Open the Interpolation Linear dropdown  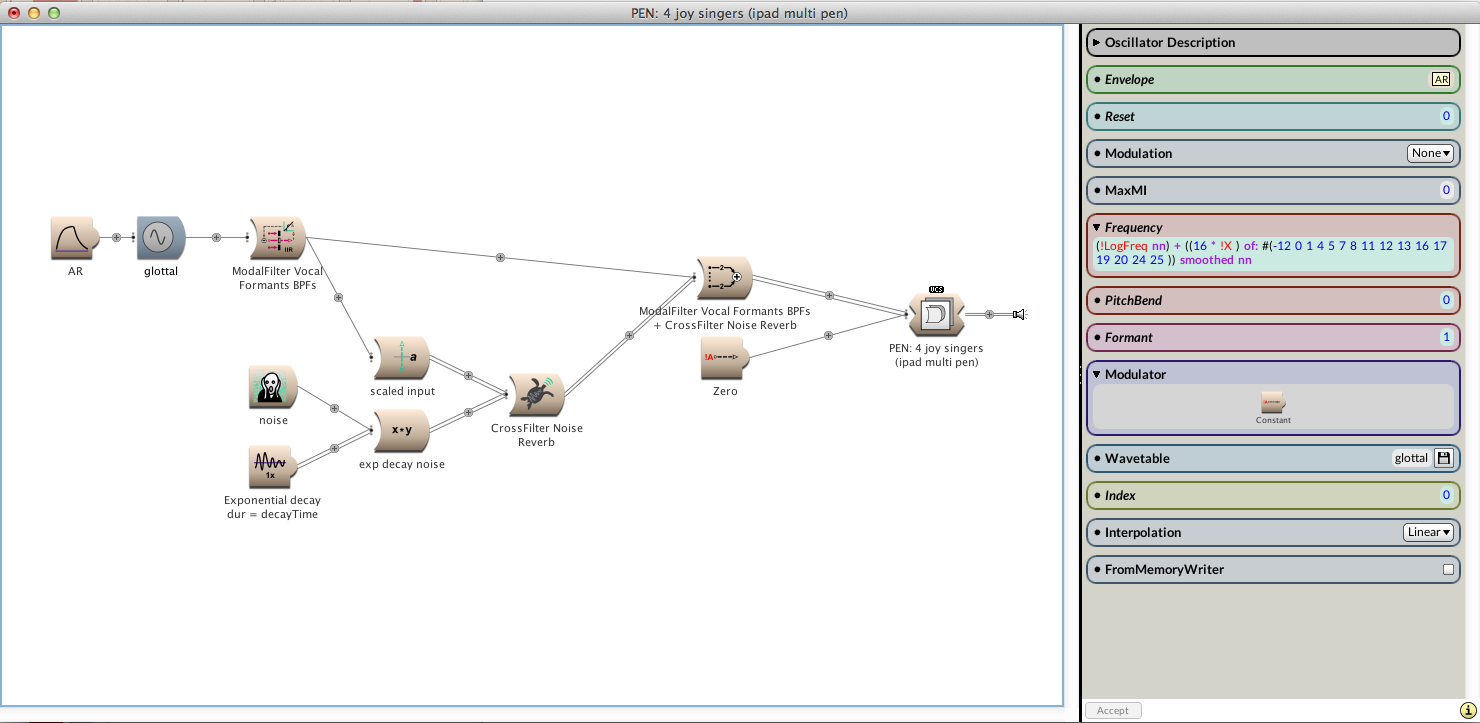tap(1428, 532)
